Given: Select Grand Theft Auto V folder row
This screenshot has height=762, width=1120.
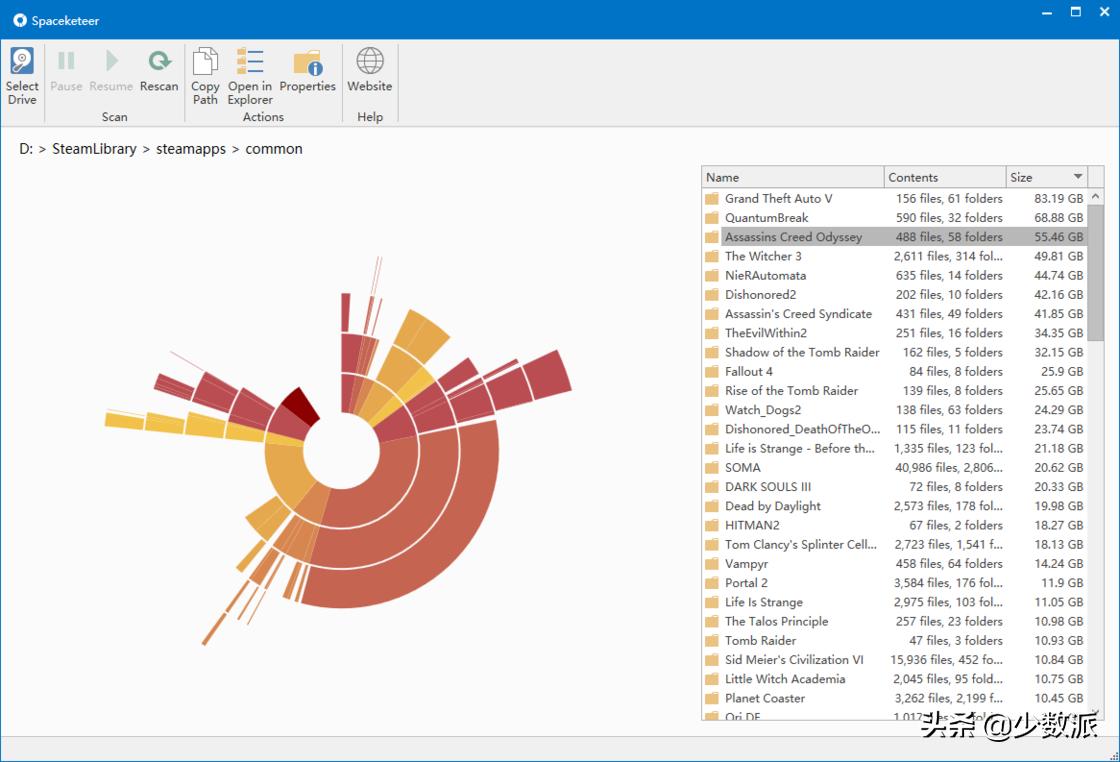Looking at the screenshot, I should click(x=778, y=199).
